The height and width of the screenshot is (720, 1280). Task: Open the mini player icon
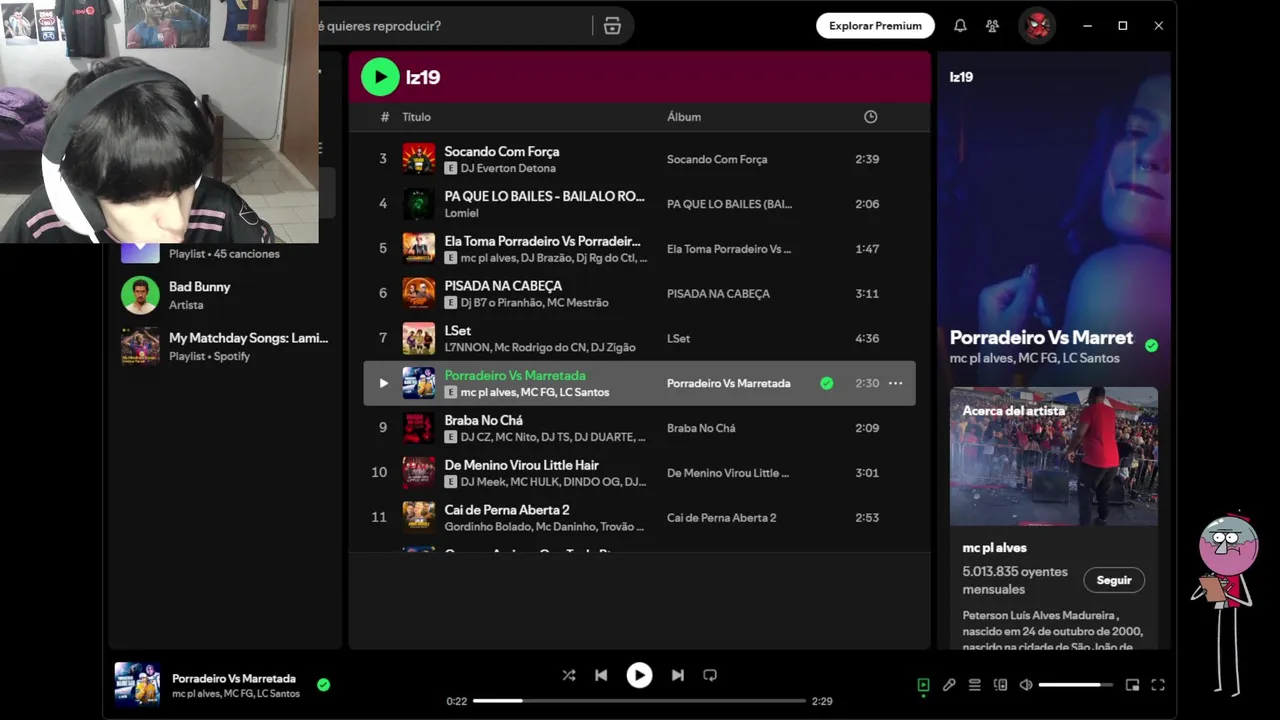tap(1132, 685)
